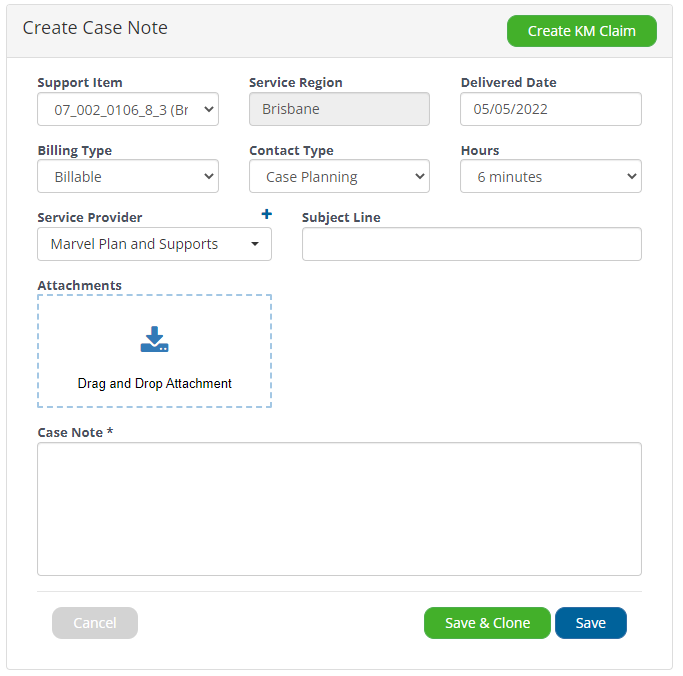Click the download icon in Attachments box
Viewport: 683px width, 676px height.
[154, 339]
